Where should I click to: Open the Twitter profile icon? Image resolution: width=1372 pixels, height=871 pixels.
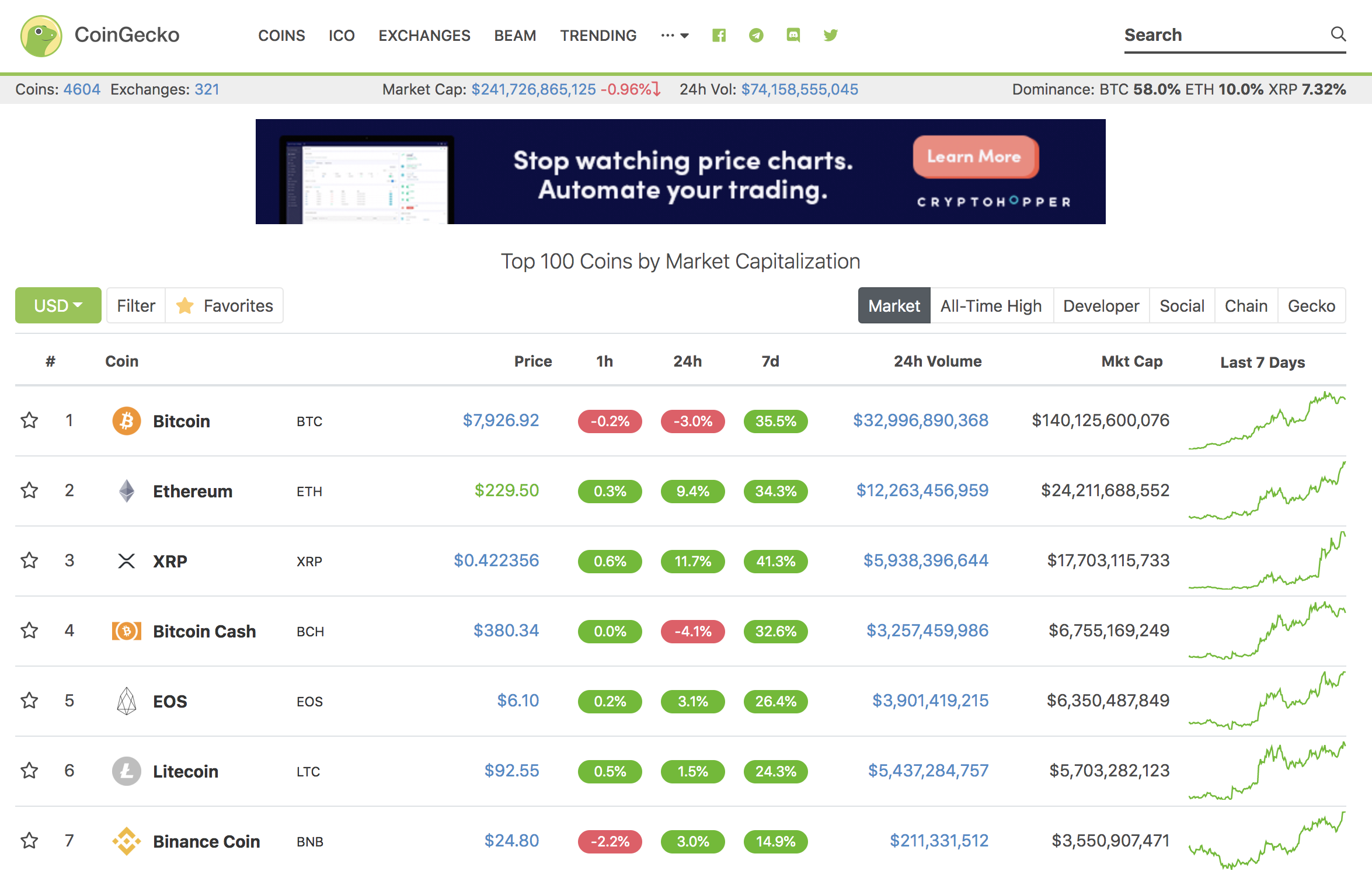(x=830, y=36)
